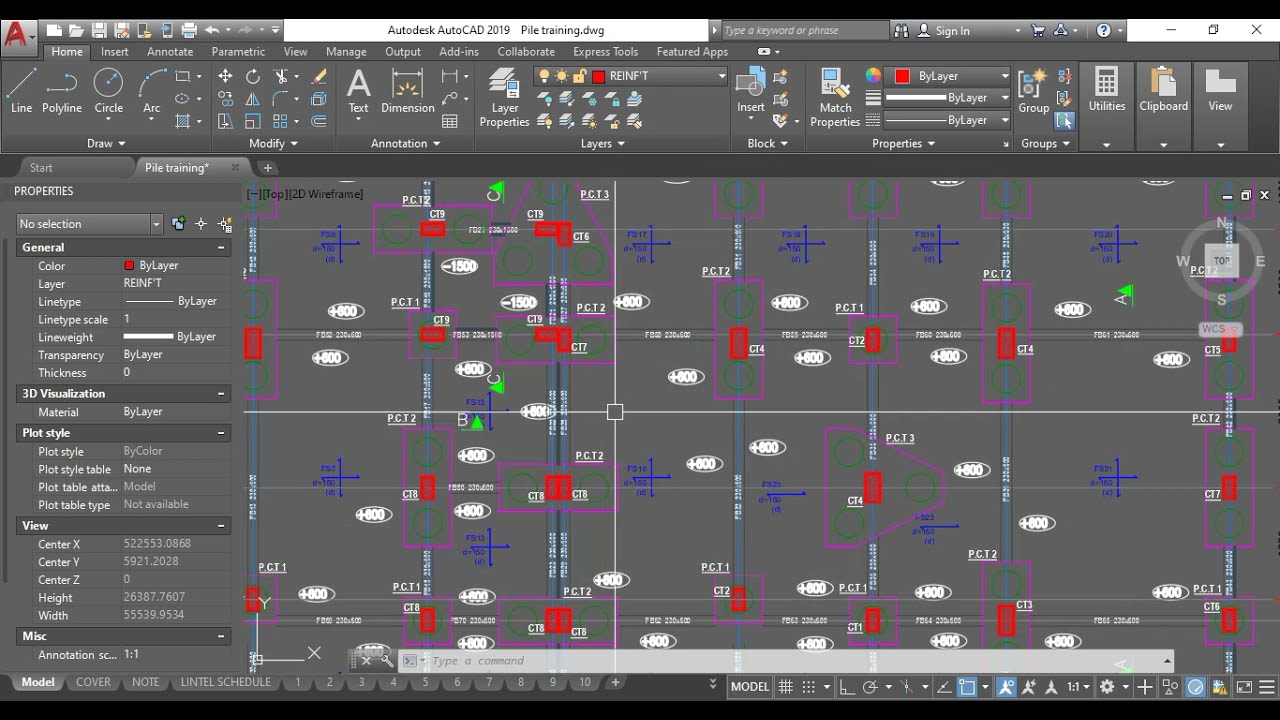Select the Scale tool

coord(253,121)
